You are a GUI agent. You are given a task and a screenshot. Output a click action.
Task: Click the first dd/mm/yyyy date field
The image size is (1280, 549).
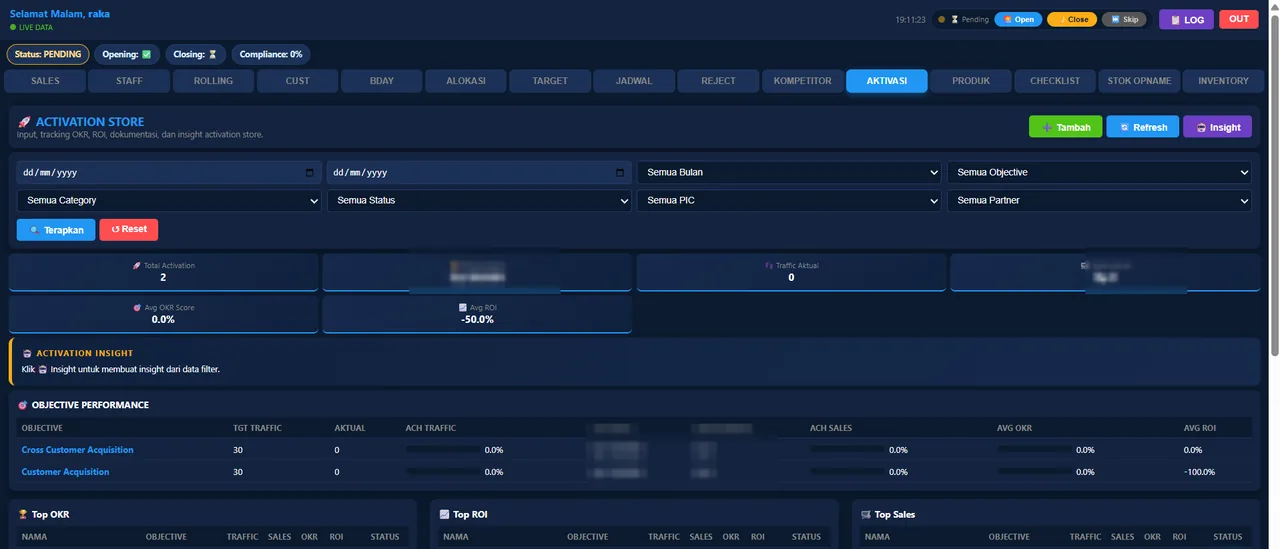tap(169, 172)
